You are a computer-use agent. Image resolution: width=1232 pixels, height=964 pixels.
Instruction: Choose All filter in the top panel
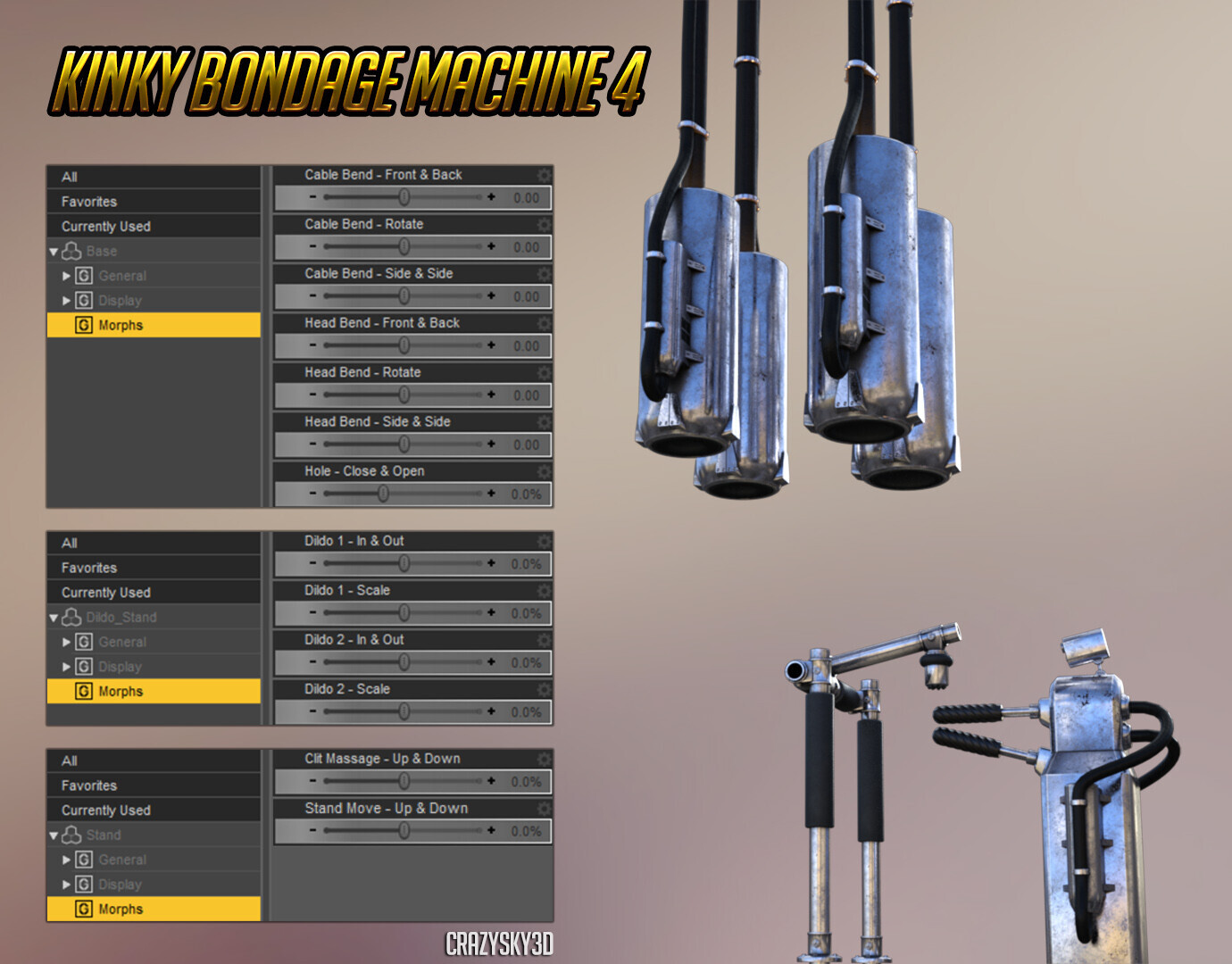pos(70,177)
